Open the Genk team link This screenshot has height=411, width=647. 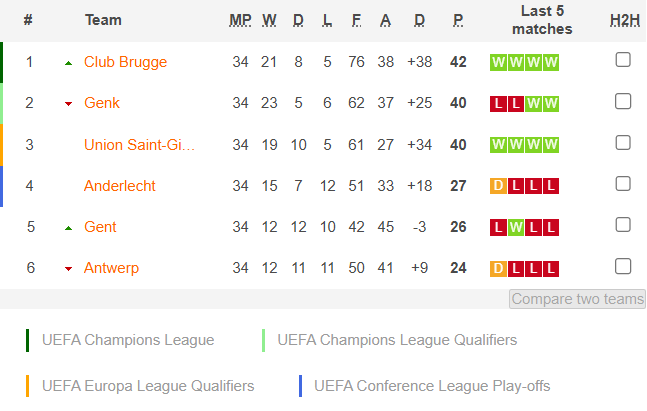[x=102, y=103]
